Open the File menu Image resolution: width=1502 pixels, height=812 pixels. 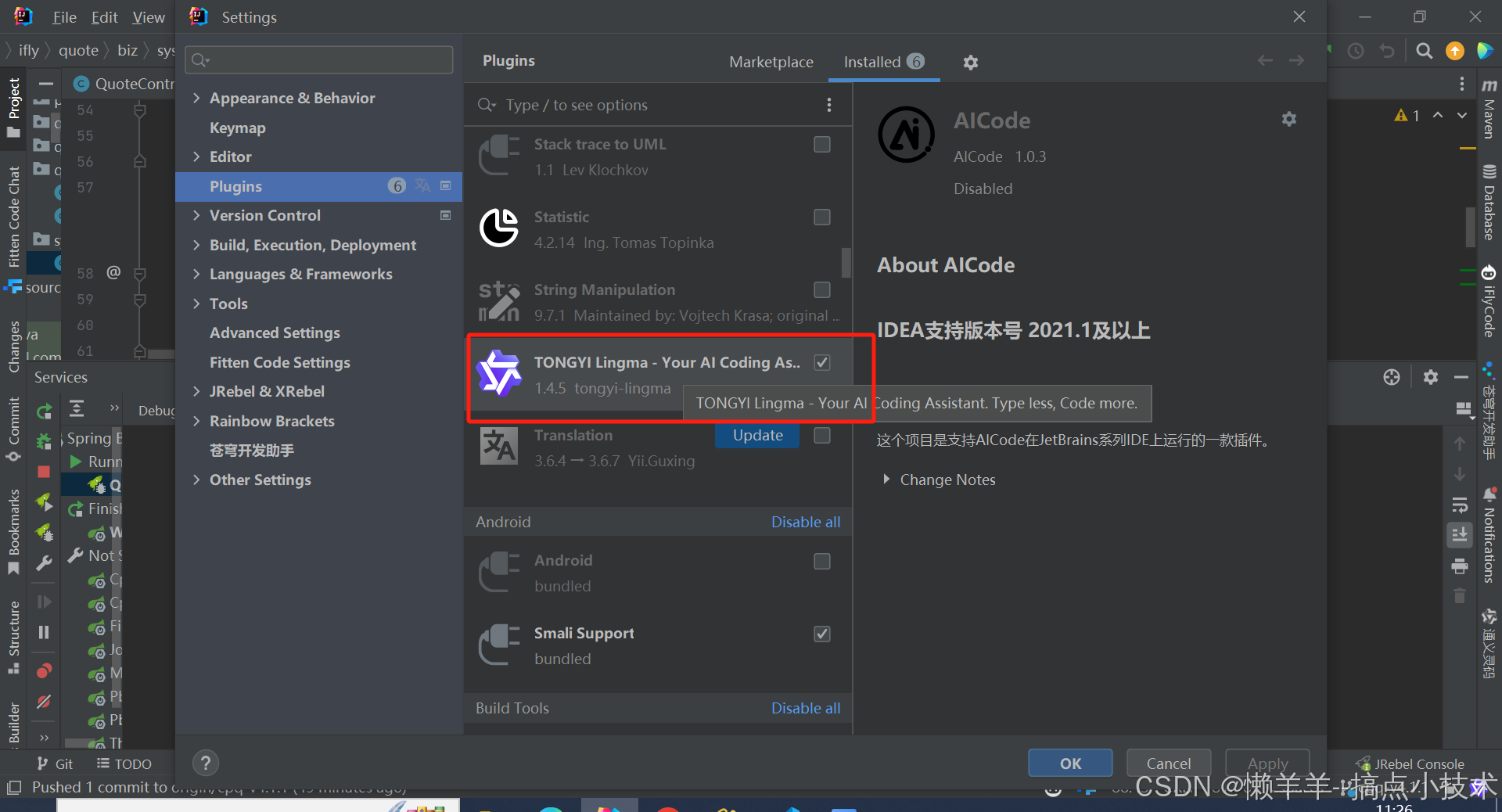[x=64, y=17]
